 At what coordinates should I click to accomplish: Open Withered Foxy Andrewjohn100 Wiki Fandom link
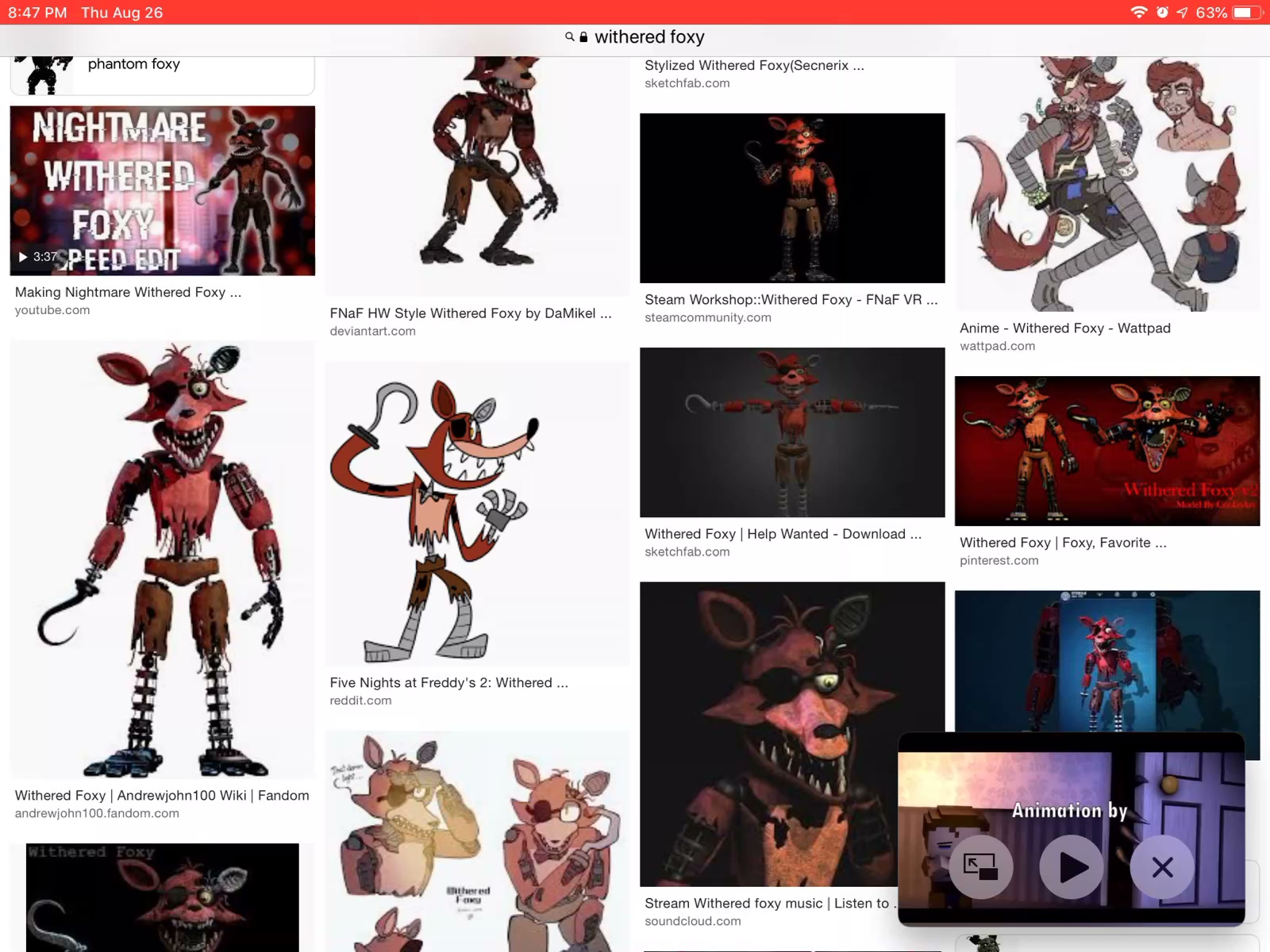(162, 795)
